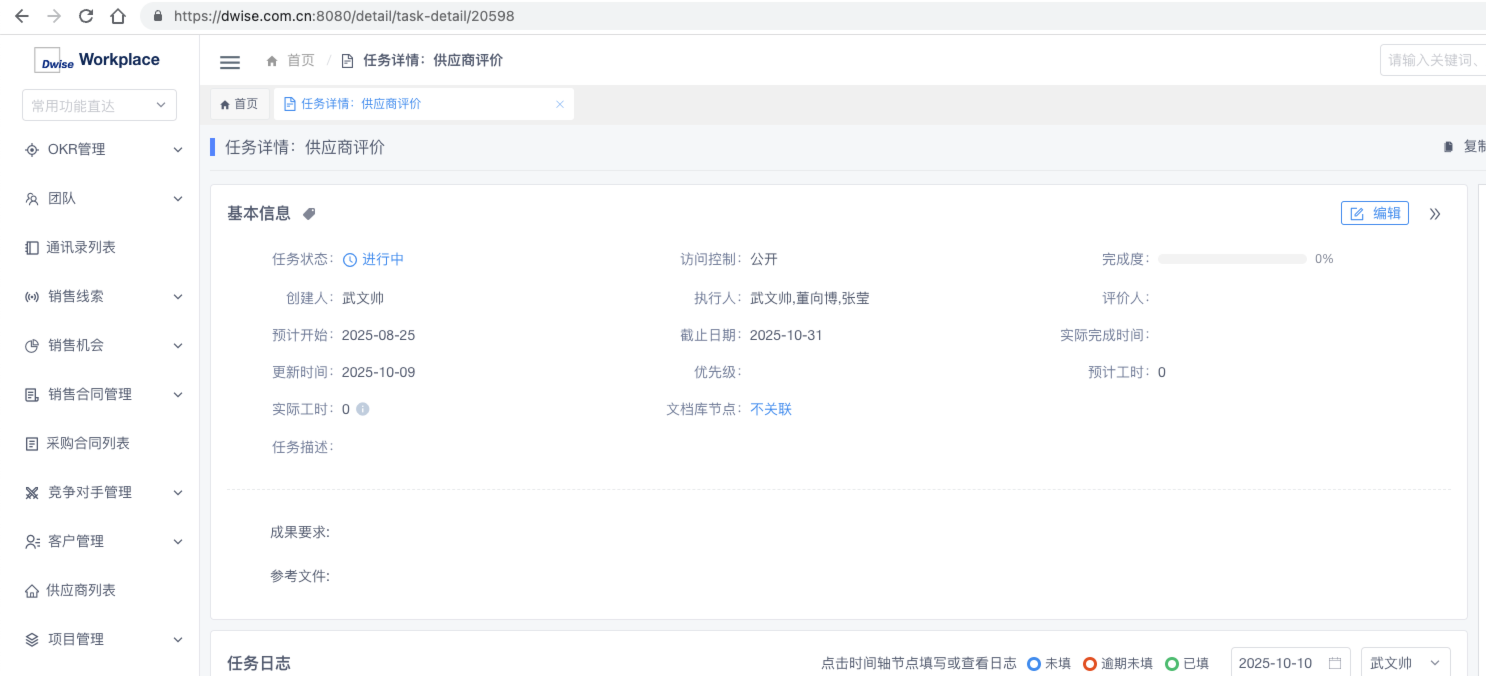Click the 编辑 button
This screenshot has width=1486, height=676.
[1375, 213]
